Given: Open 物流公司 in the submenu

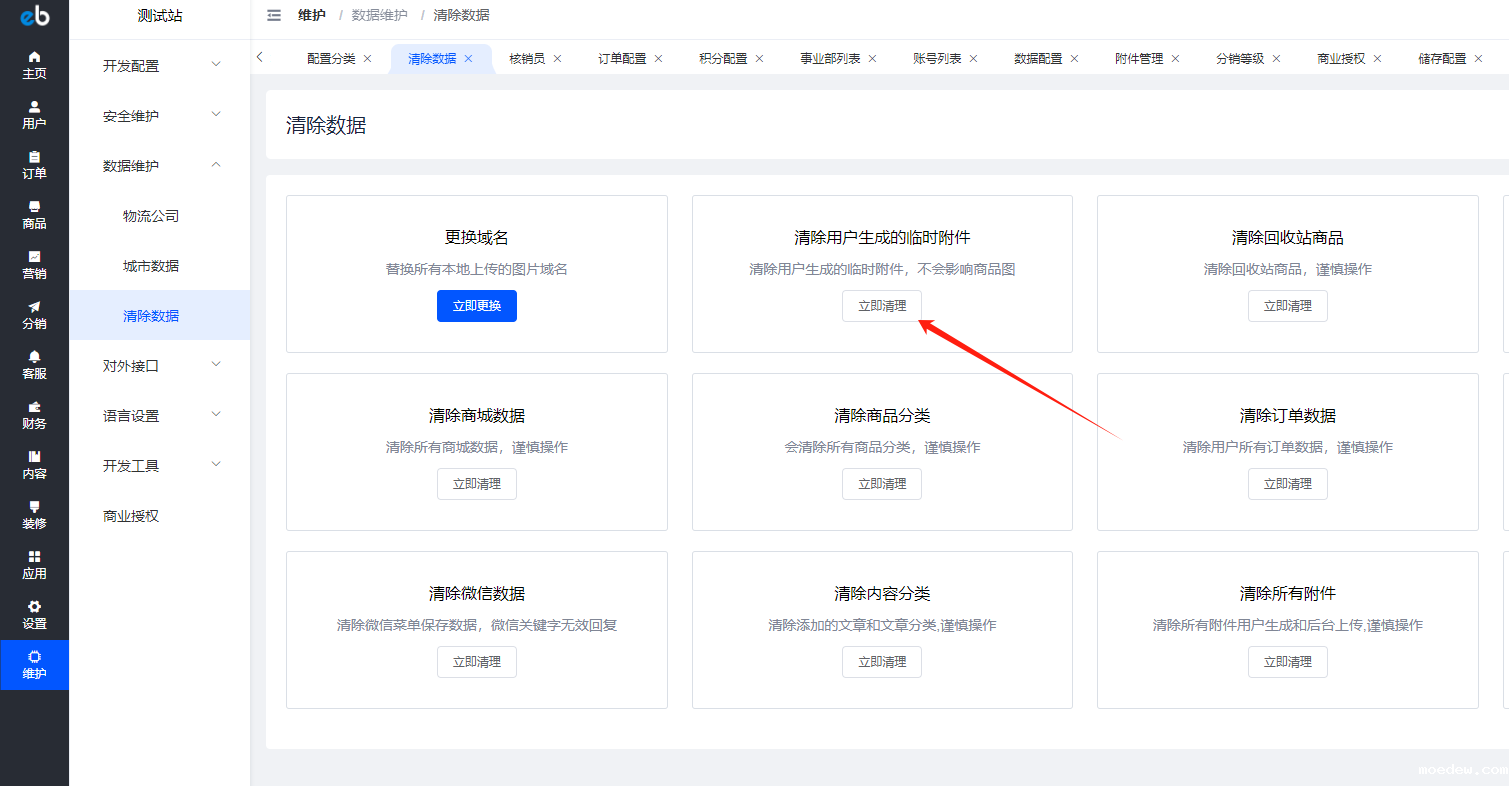Looking at the screenshot, I should (151, 216).
